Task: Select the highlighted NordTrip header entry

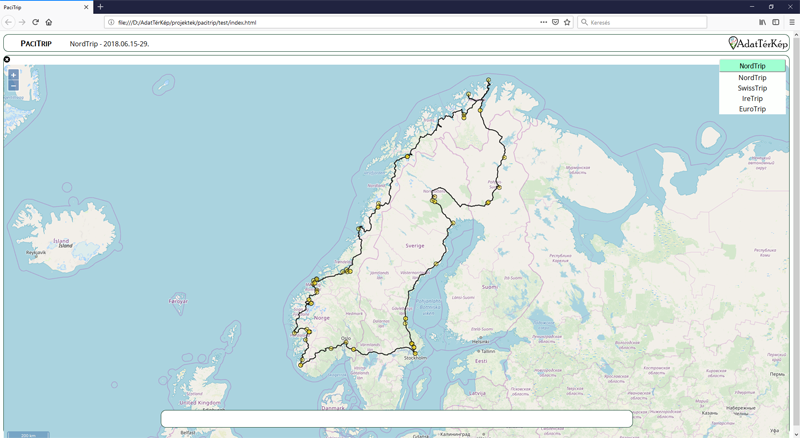Action: 752,66
